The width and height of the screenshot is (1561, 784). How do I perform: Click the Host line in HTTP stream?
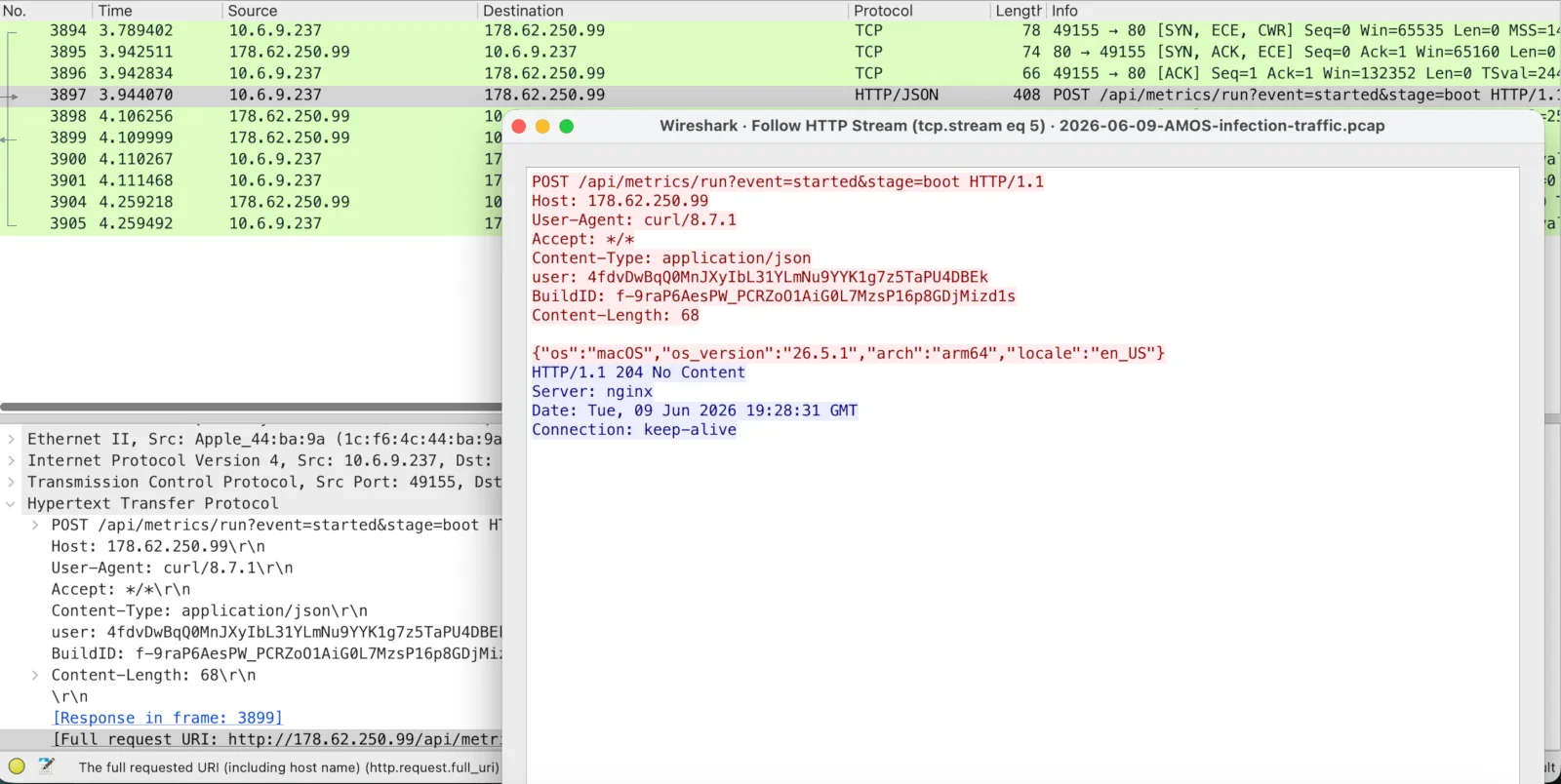click(620, 201)
